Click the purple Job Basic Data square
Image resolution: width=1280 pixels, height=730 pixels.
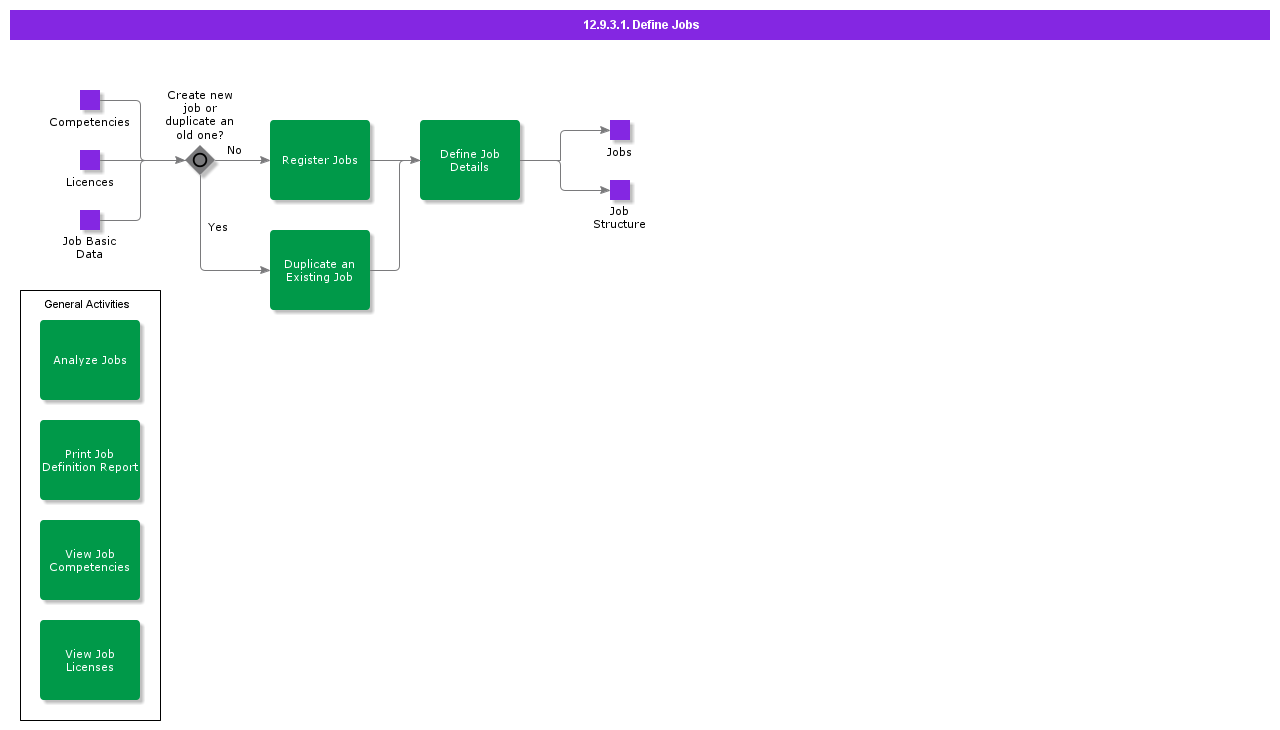click(x=90, y=220)
